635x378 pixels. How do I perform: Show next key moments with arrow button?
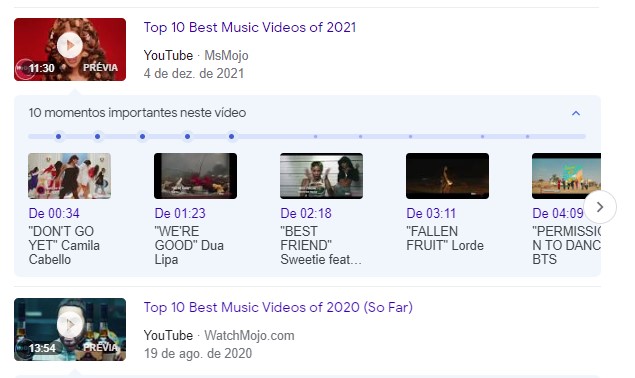click(x=600, y=207)
